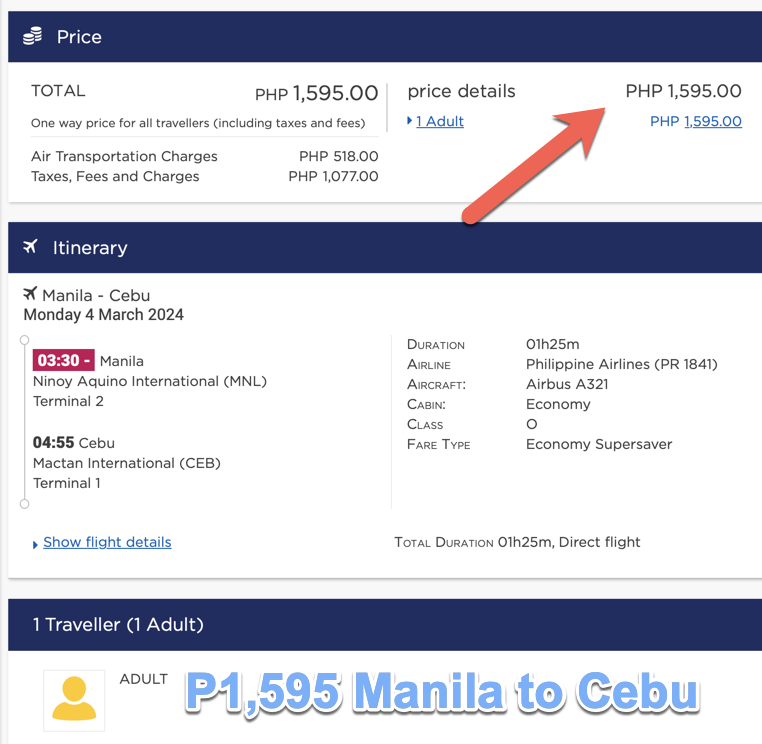The width and height of the screenshot is (762, 744).
Task: Click the Economy Supersaver fare type
Action: pos(599,444)
